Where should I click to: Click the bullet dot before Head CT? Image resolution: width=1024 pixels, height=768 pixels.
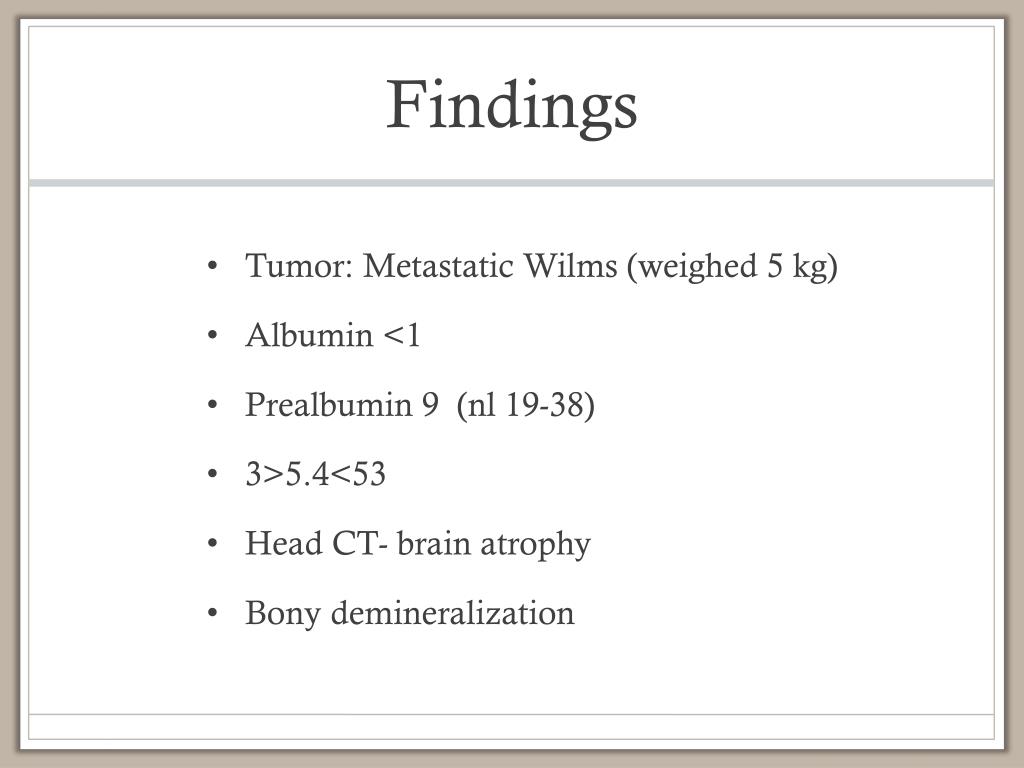212,543
